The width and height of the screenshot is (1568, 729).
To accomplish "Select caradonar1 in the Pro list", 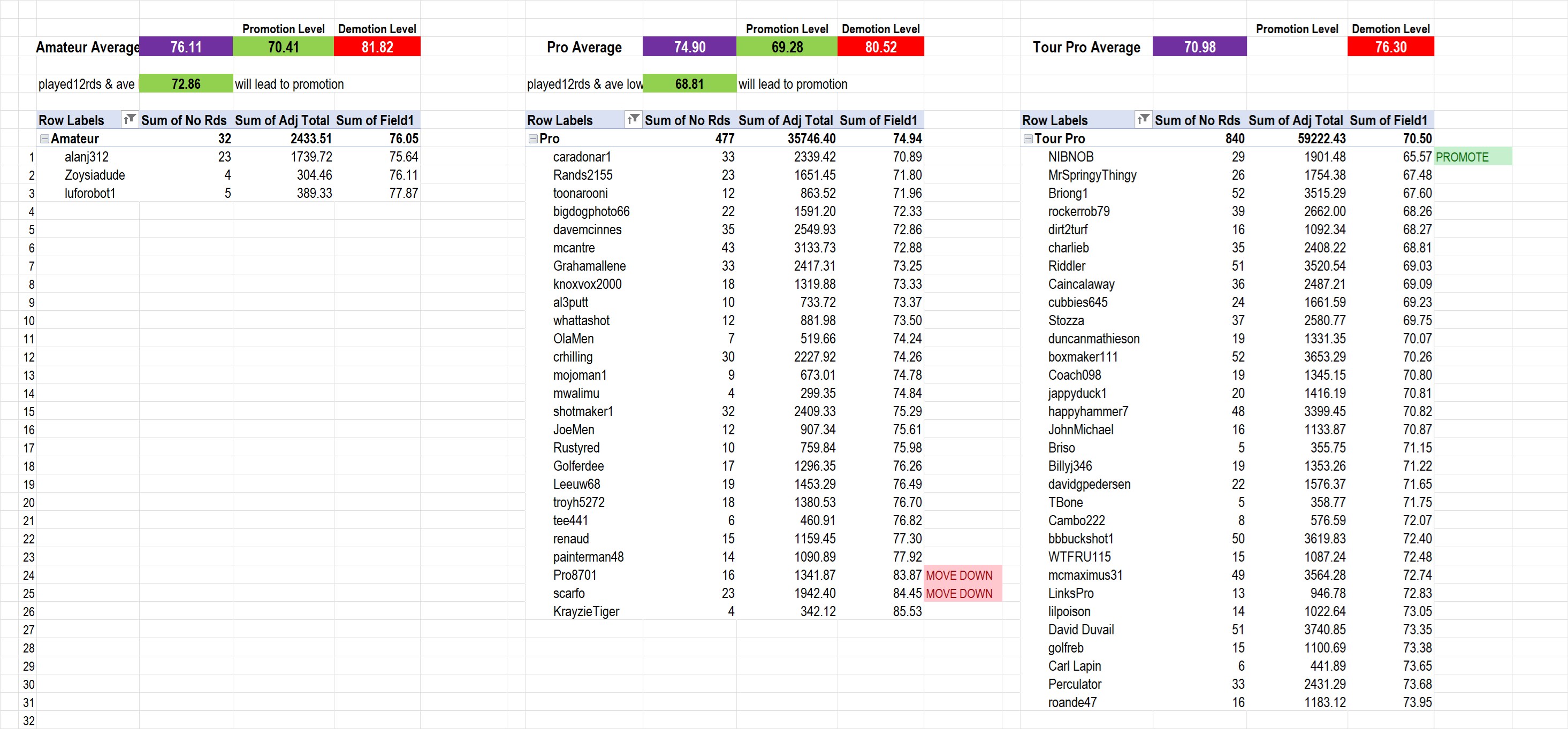I will pos(581,157).
